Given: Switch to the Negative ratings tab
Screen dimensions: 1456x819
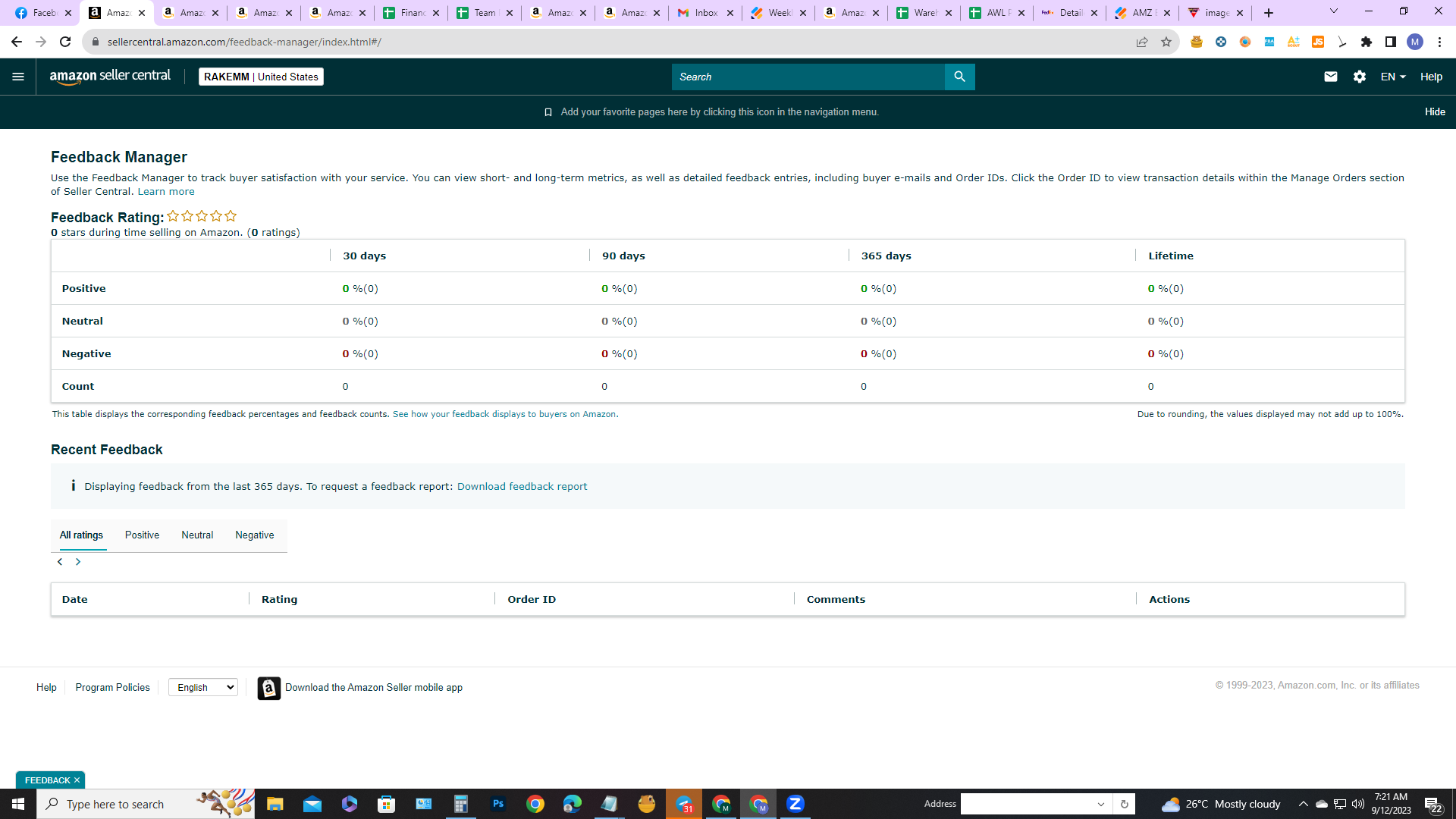Looking at the screenshot, I should click(x=255, y=535).
